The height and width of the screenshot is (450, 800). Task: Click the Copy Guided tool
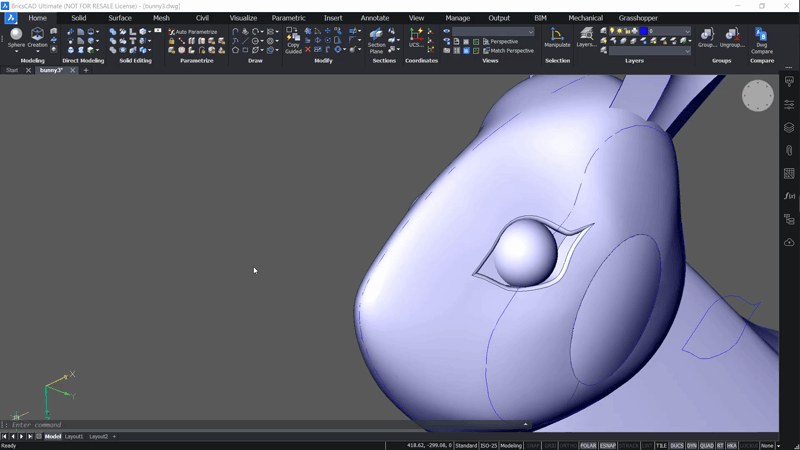tap(293, 41)
